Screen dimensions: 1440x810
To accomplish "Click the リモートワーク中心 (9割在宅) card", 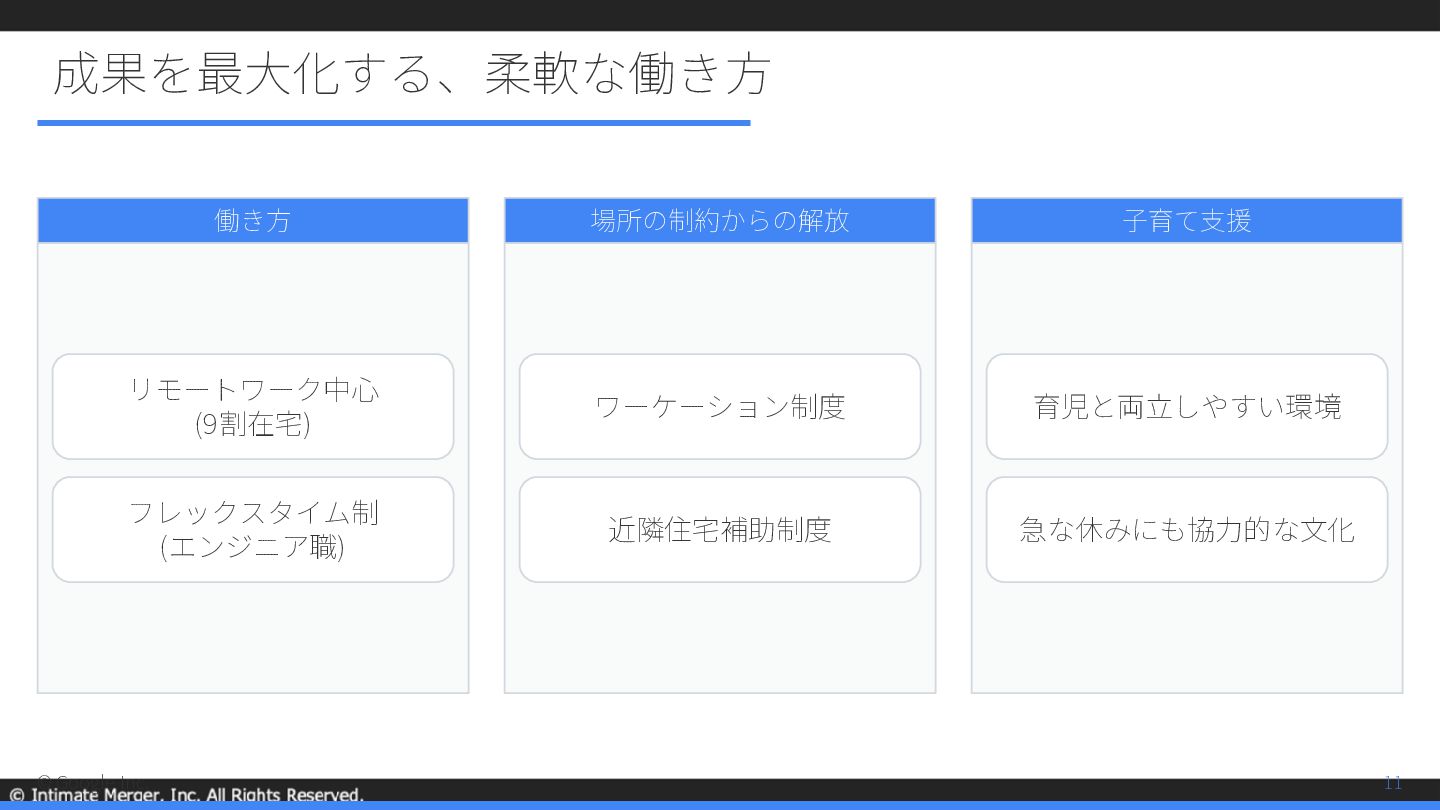I will click(253, 406).
